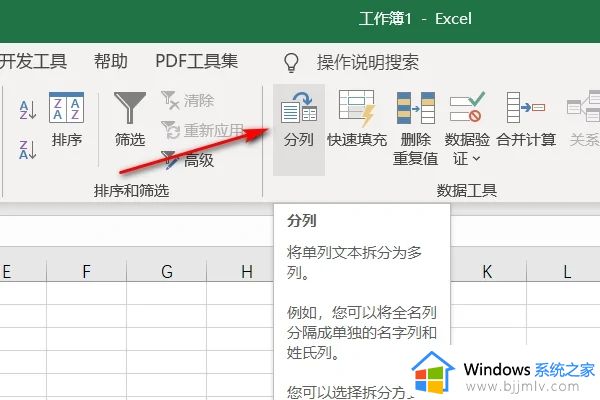This screenshot has height=400, width=600.
Task: Select column L header
Action: click(563, 271)
